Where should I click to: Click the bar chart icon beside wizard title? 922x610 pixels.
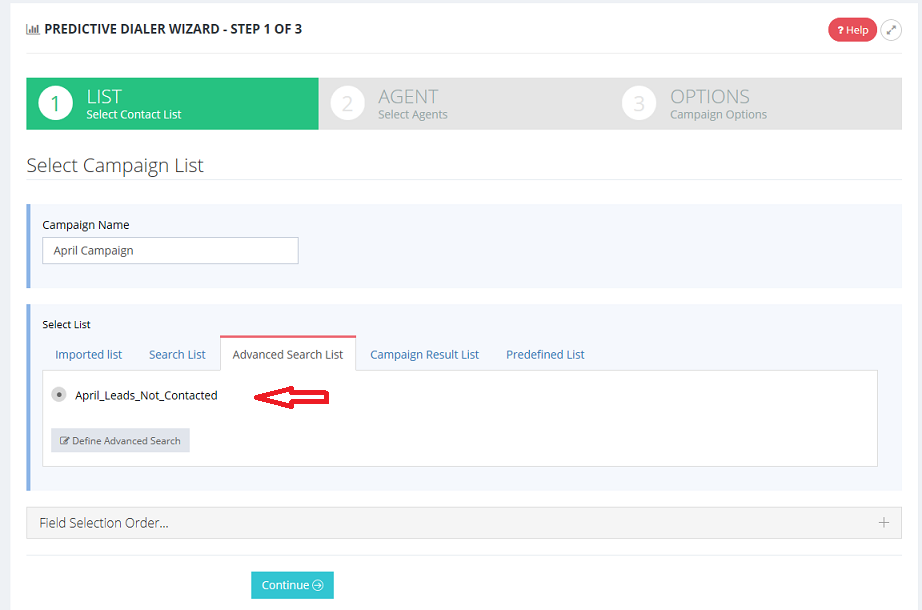coord(33,30)
